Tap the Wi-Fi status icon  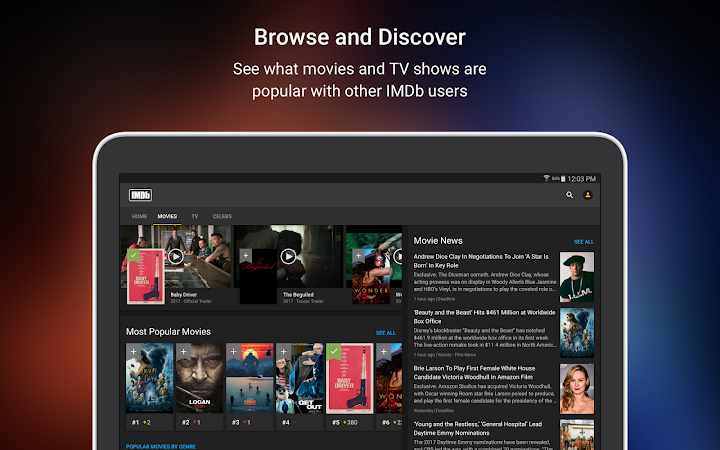[x=546, y=178]
